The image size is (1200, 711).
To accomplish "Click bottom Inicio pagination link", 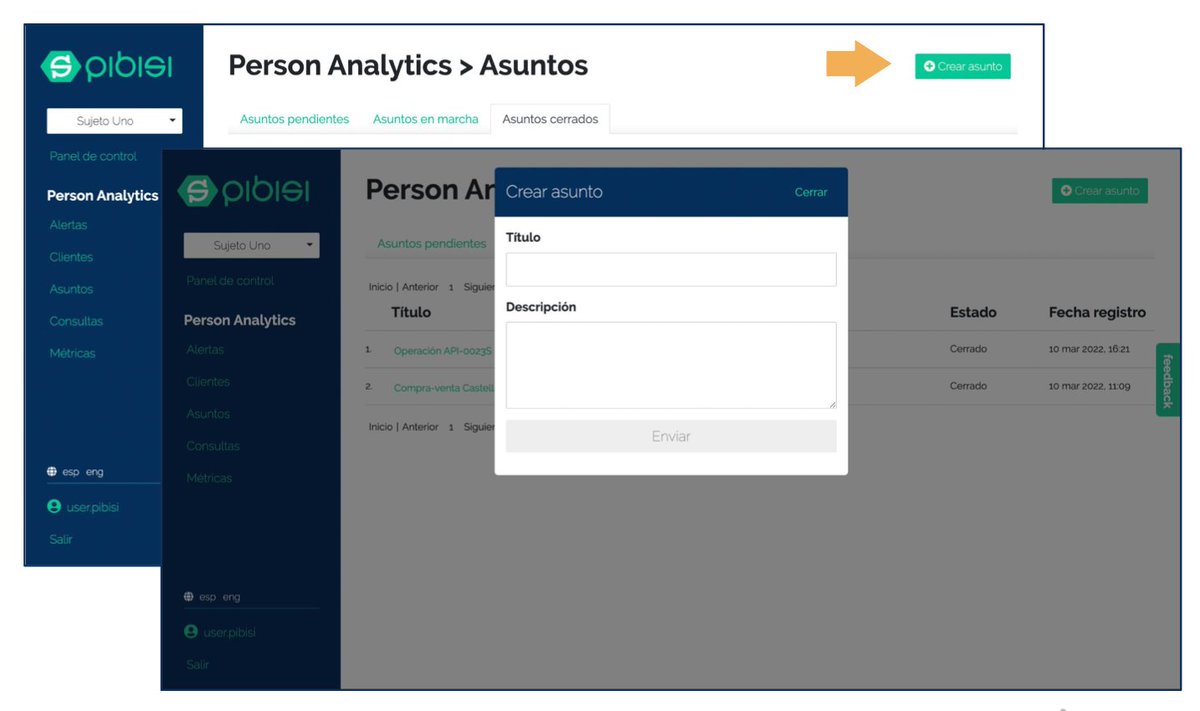I will point(380,427).
